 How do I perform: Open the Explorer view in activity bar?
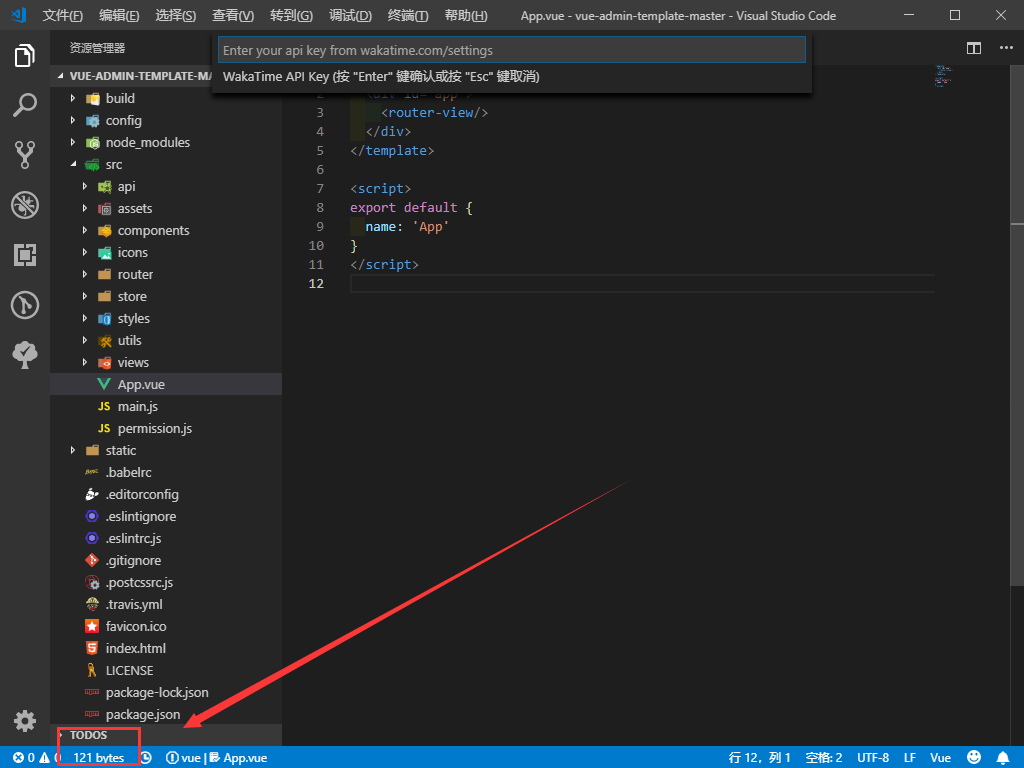point(25,56)
